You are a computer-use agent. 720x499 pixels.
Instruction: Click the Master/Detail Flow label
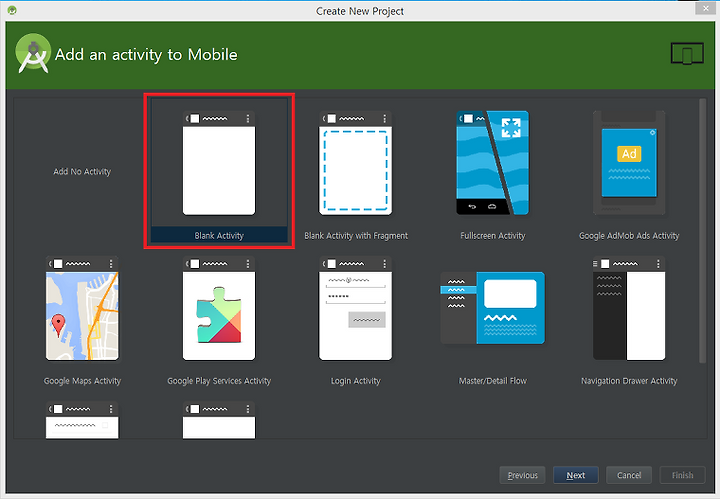pyautogui.click(x=493, y=381)
